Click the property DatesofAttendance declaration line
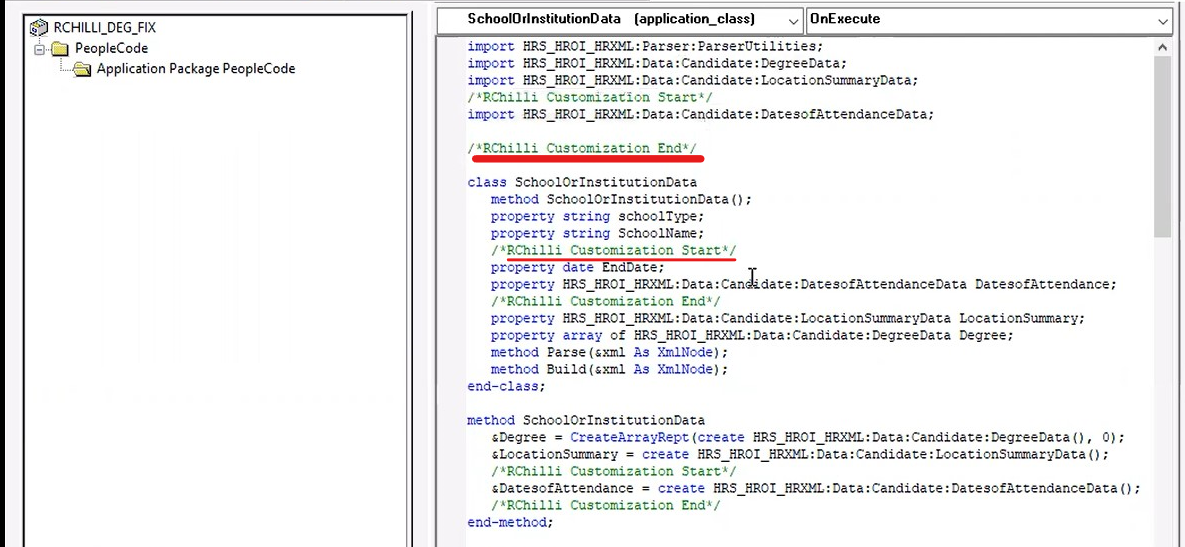The width and height of the screenshot is (1185, 547). click(803, 284)
